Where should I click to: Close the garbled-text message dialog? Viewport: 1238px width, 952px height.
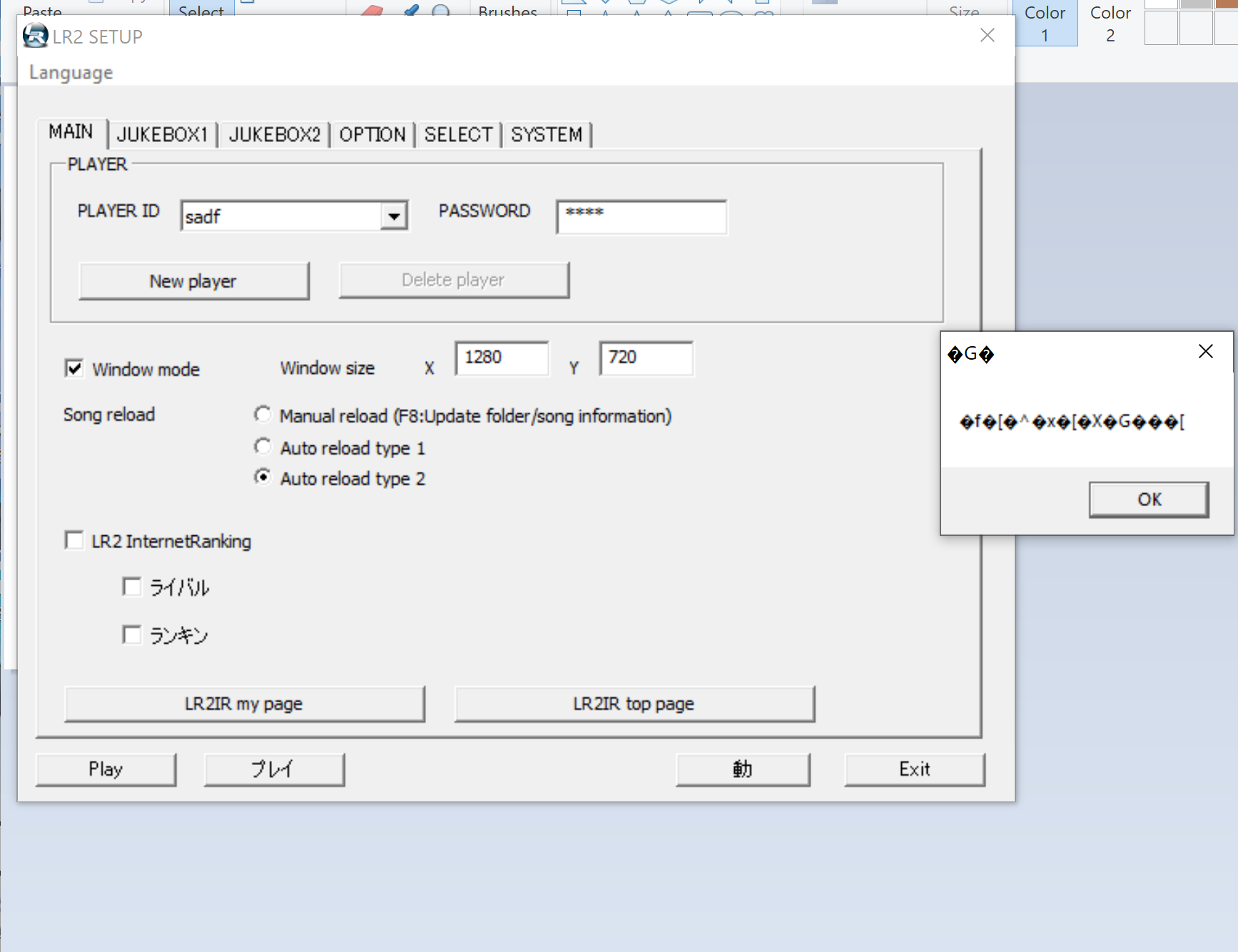point(1205,351)
